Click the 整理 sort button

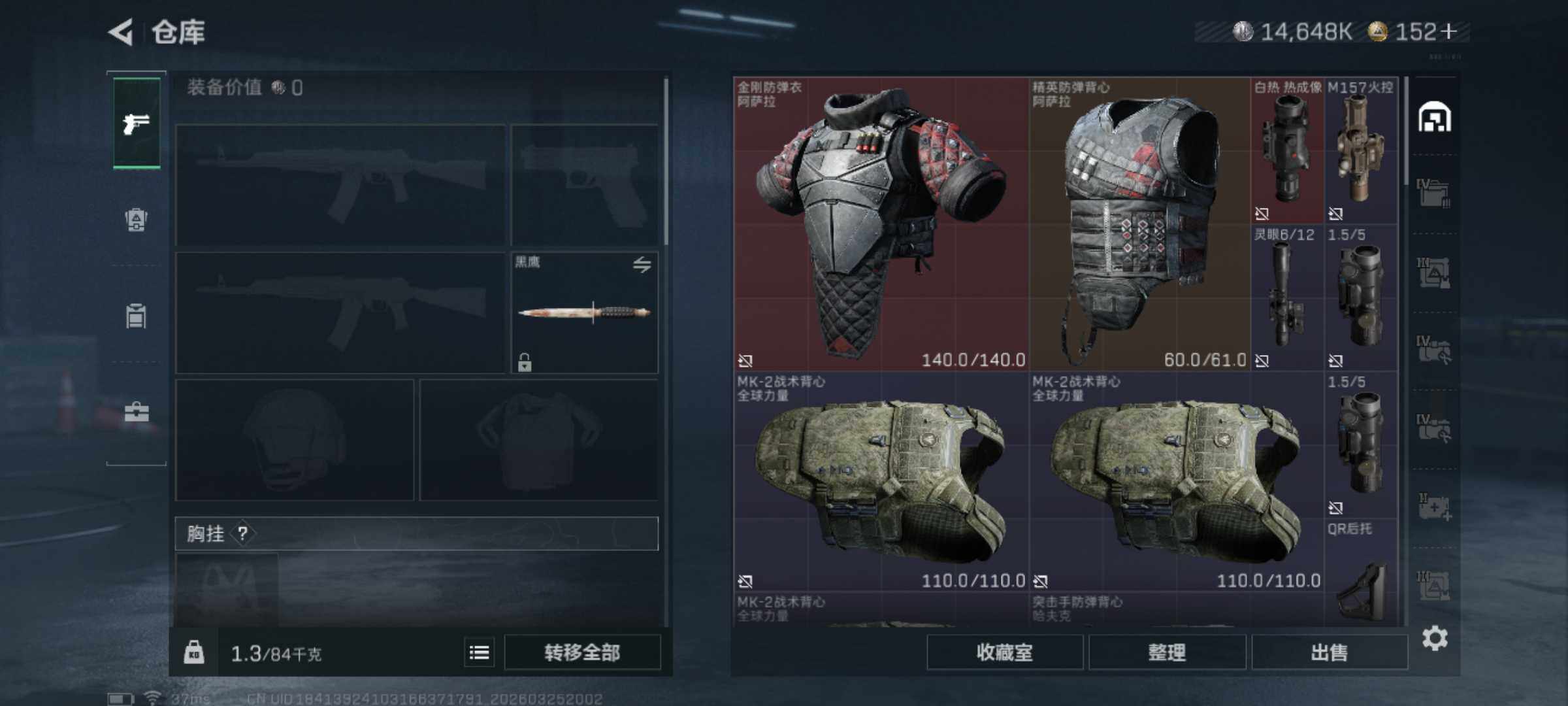[1168, 652]
